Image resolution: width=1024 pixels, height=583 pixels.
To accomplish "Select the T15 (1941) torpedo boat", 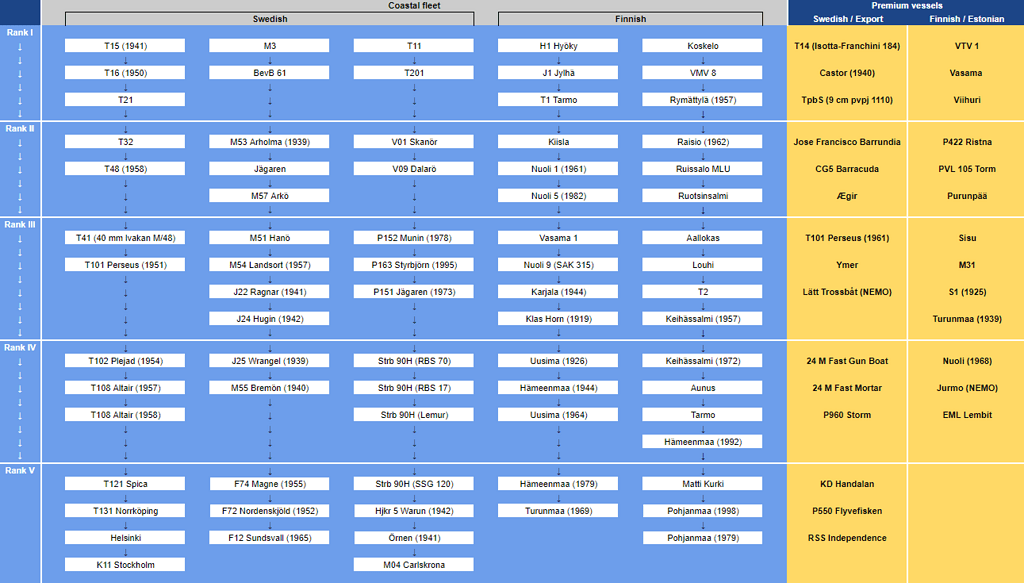I will [124, 44].
